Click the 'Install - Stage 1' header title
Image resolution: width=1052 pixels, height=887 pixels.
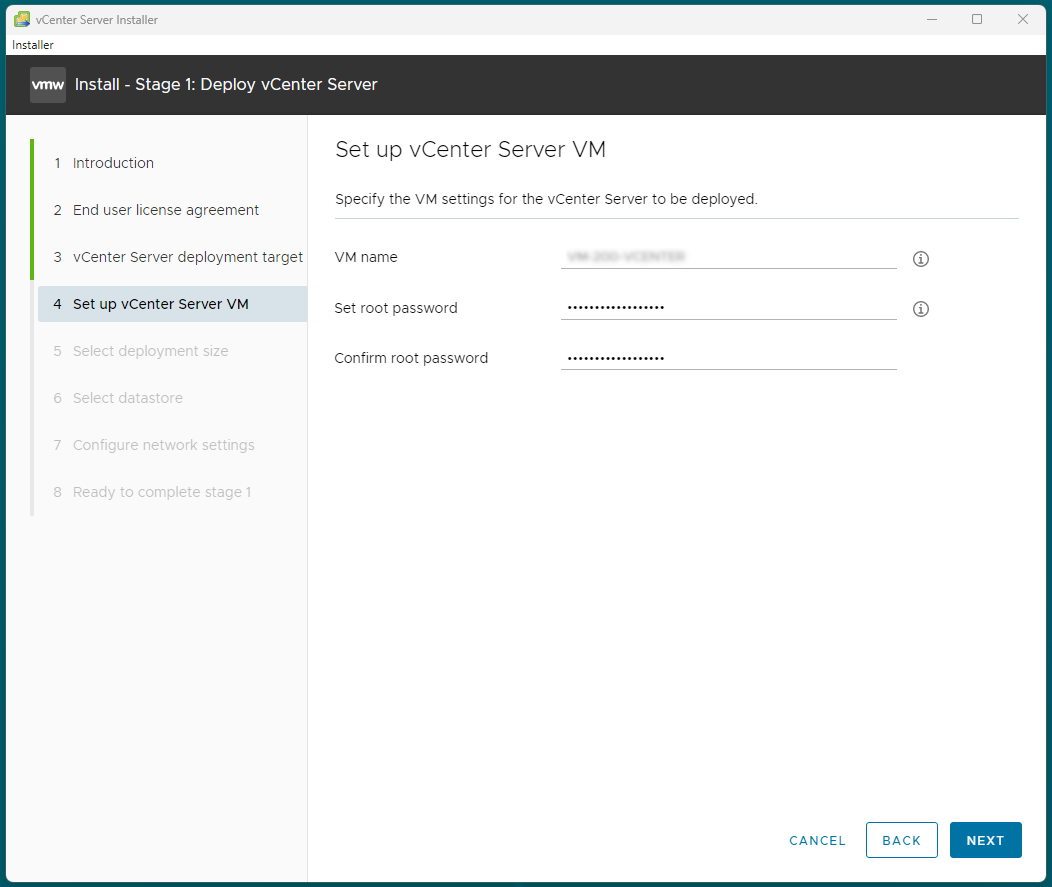226,85
